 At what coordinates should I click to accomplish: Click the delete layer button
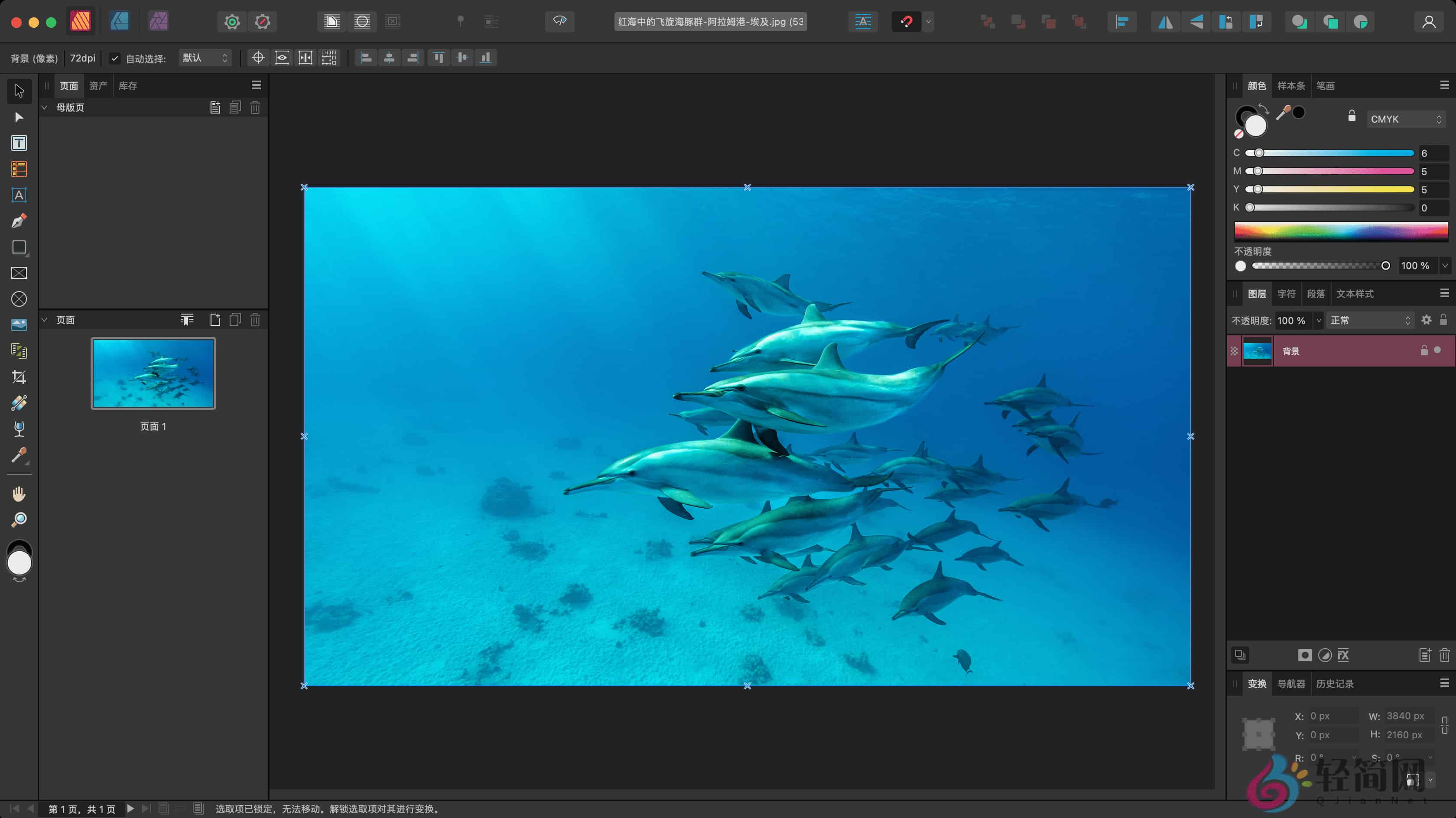[1445, 655]
